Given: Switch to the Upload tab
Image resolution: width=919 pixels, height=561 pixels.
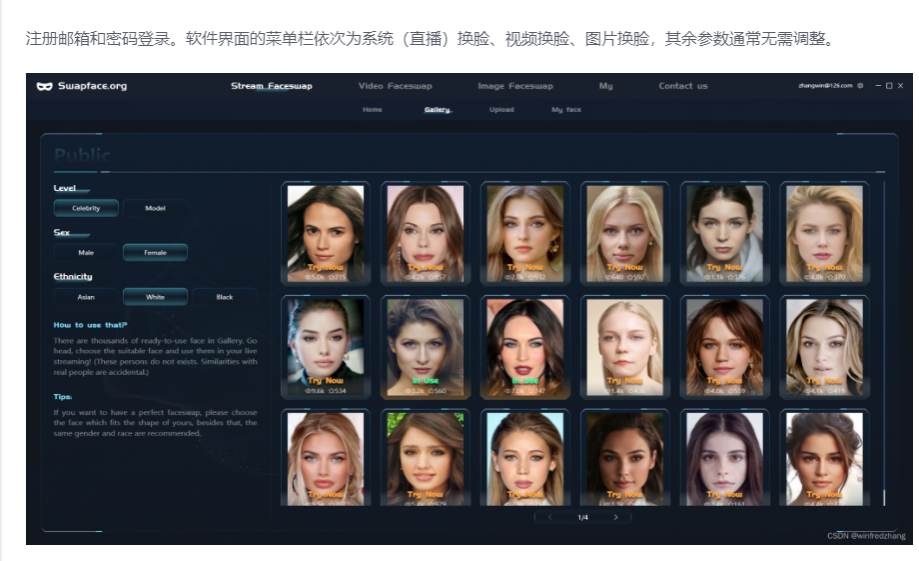Looking at the screenshot, I should 501,109.
